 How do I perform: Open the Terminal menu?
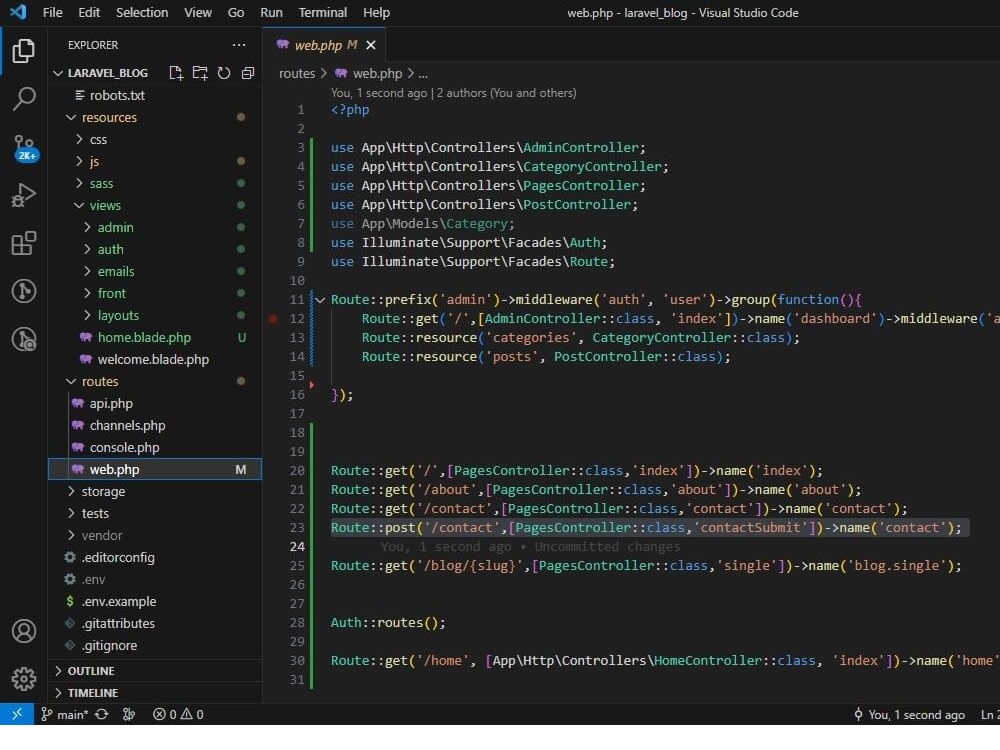pyautogui.click(x=323, y=12)
